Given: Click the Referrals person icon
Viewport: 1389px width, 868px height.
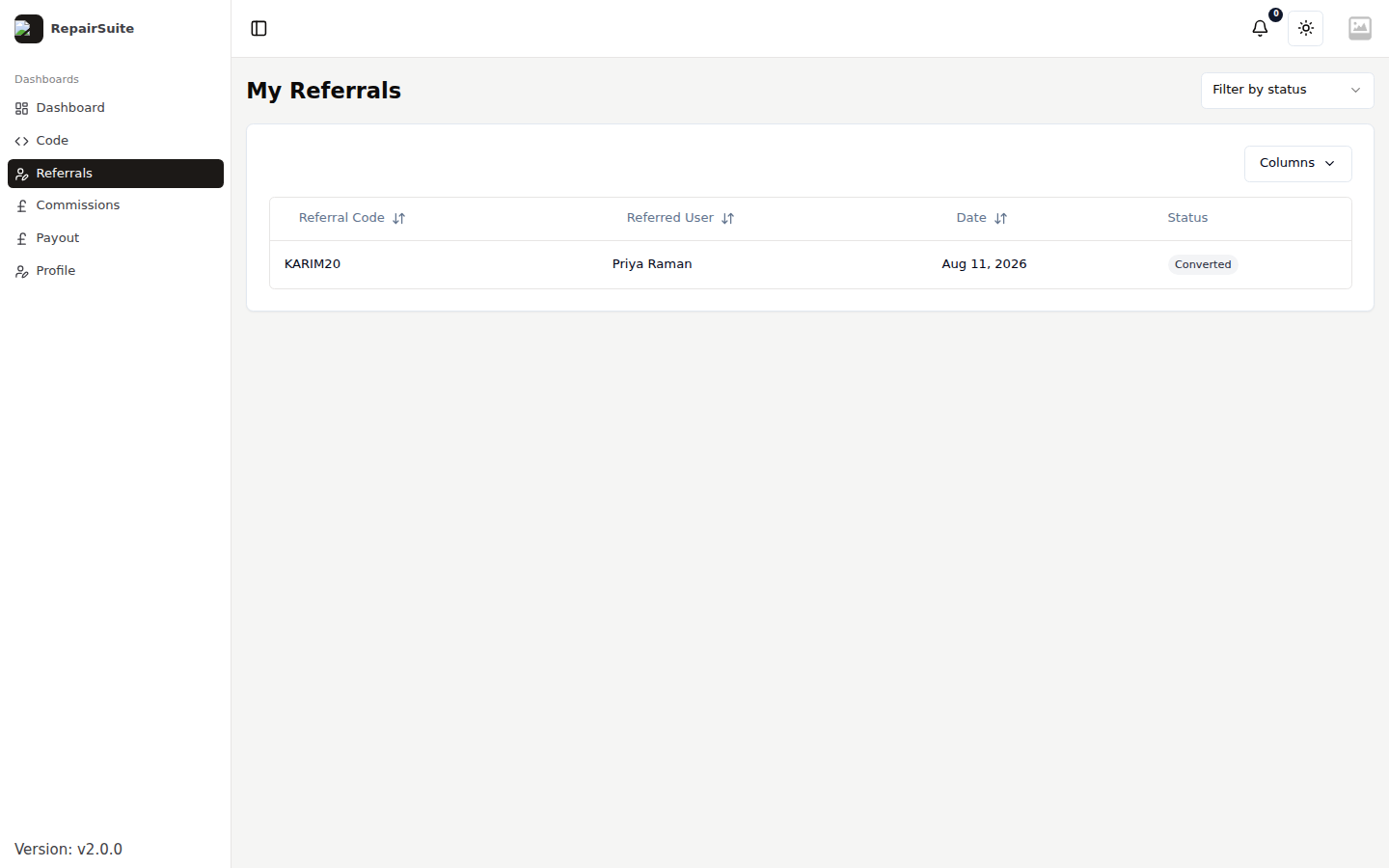Looking at the screenshot, I should tap(21, 175).
